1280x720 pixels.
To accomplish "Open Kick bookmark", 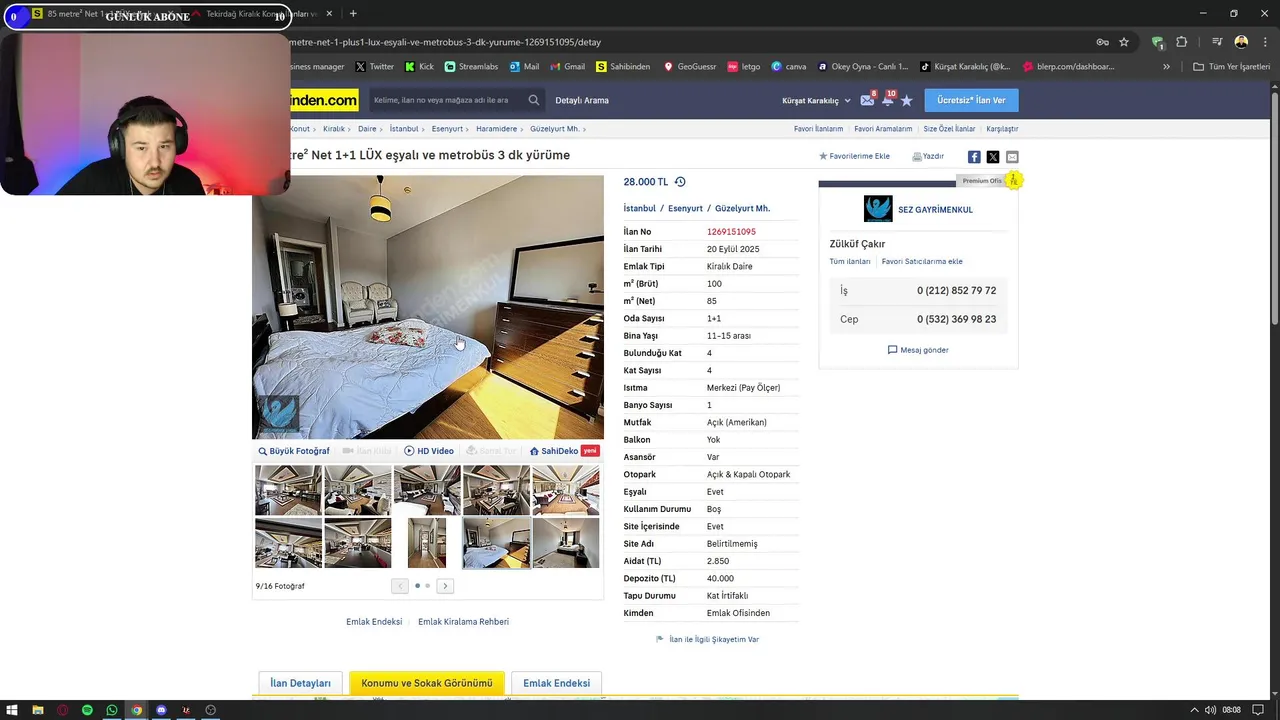I will pyautogui.click(x=419, y=67).
